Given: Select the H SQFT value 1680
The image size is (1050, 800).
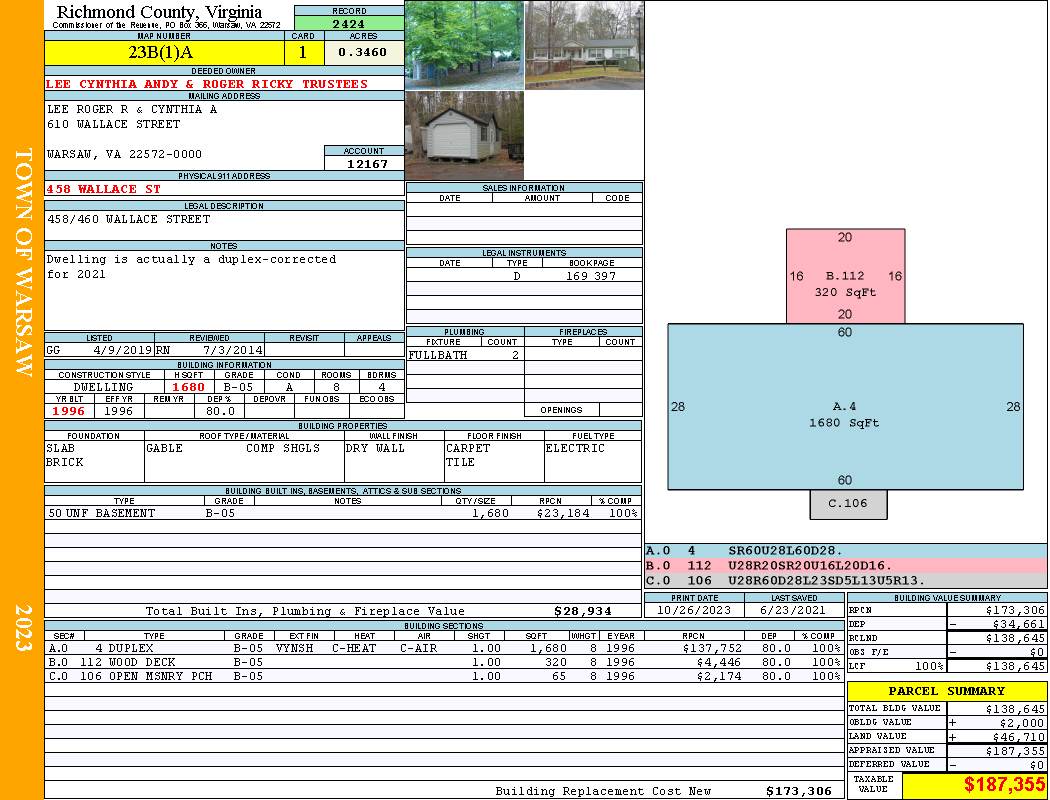Looking at the screenshot, I should pyautogui.click(x=189, y=387).
